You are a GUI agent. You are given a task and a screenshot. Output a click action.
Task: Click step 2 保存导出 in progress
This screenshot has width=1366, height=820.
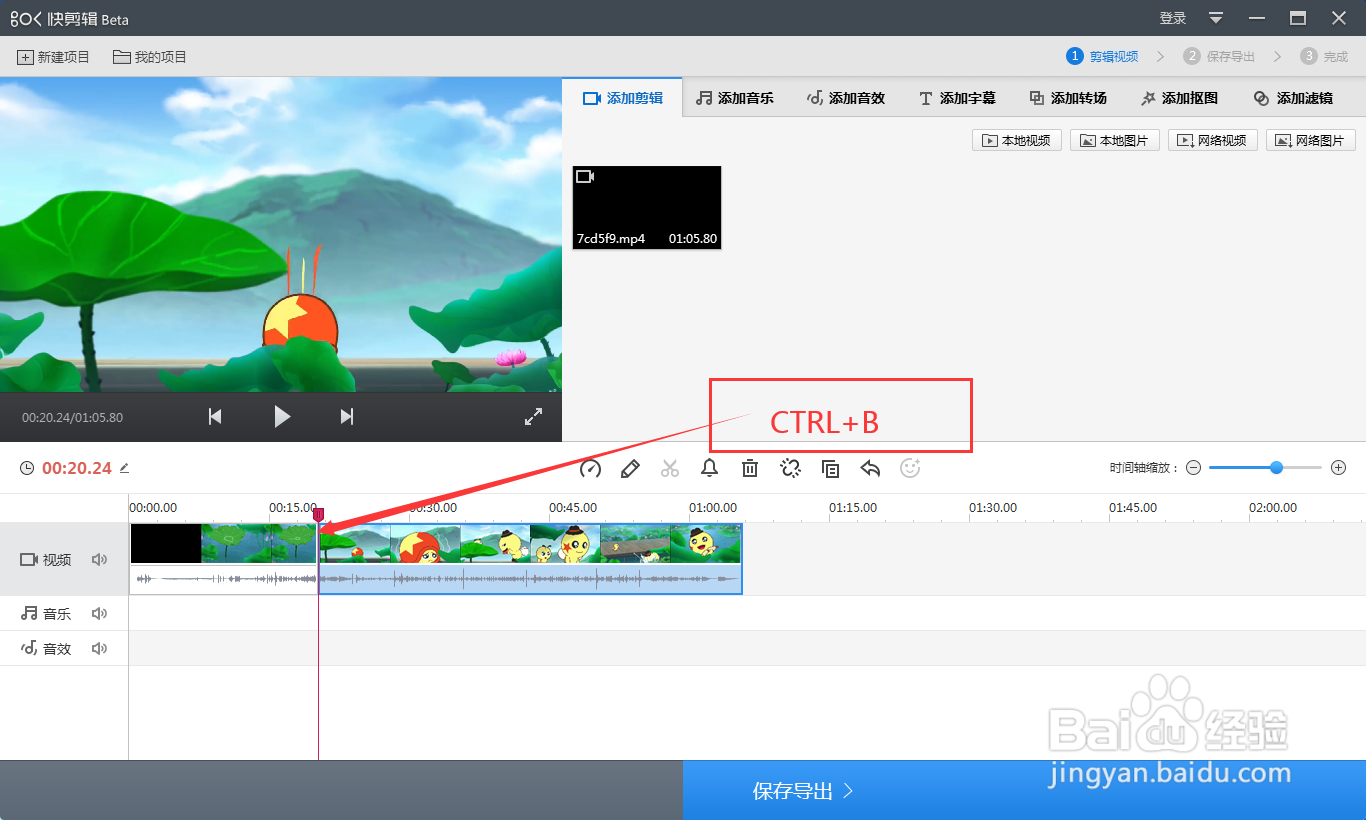click(1219, 56)
